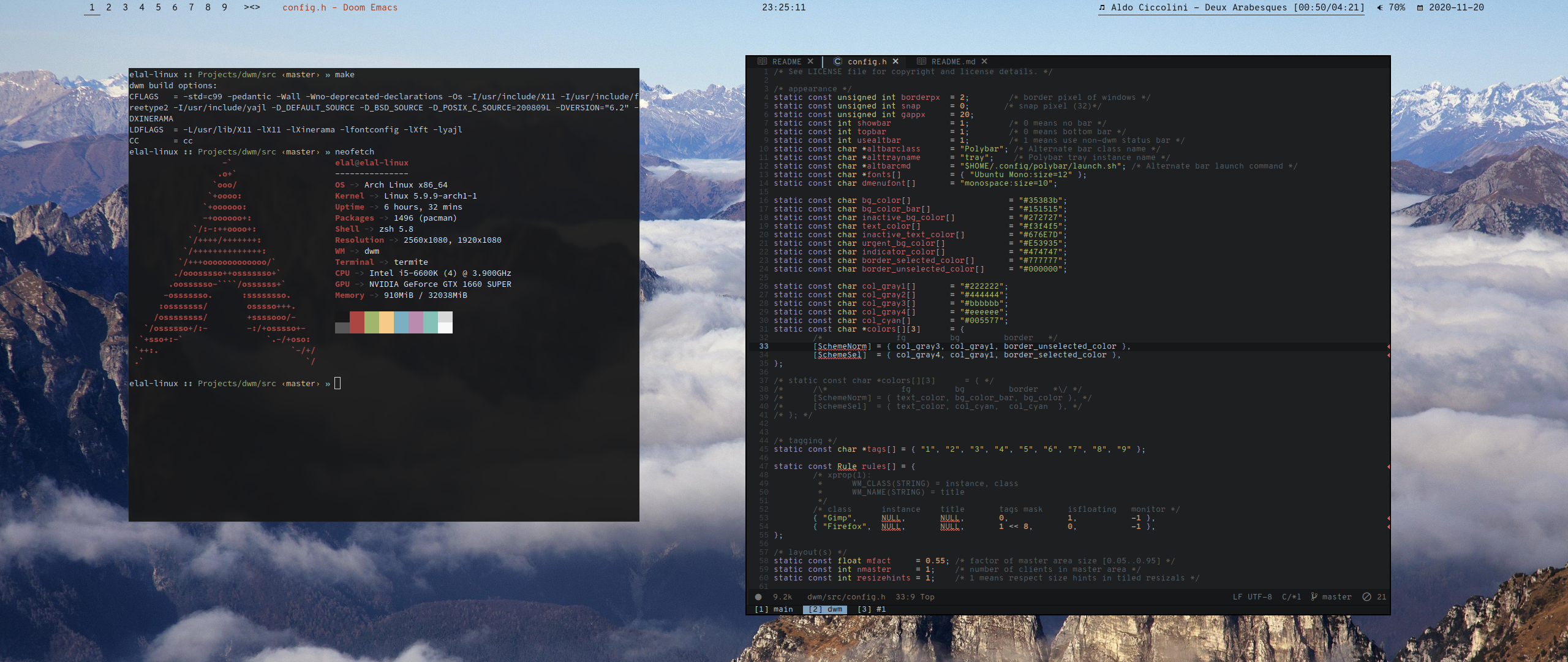Click the flycheck error circle icon in modeline
This screenshot has width=1568, height=662.
1366,597
